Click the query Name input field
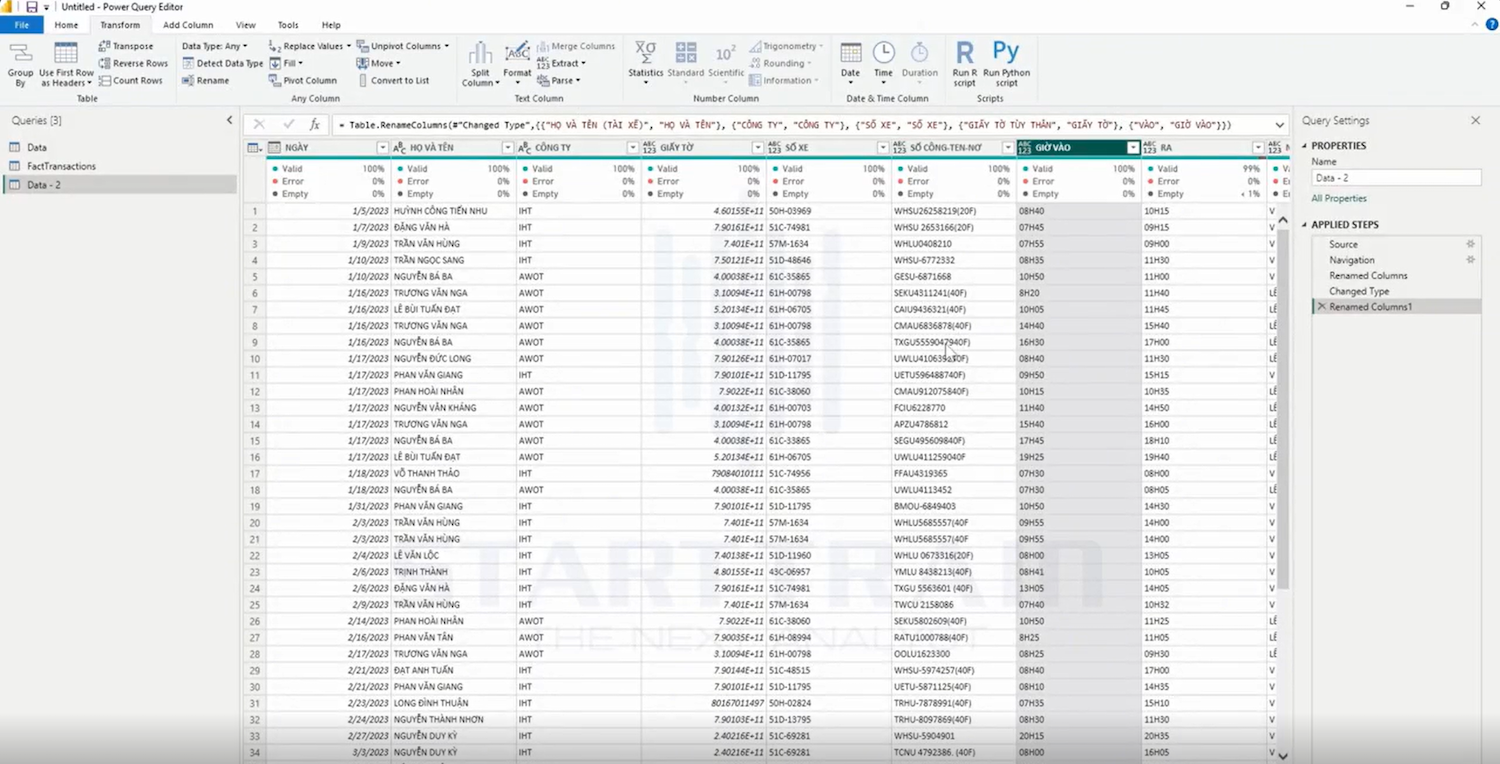 [1396, 178]
